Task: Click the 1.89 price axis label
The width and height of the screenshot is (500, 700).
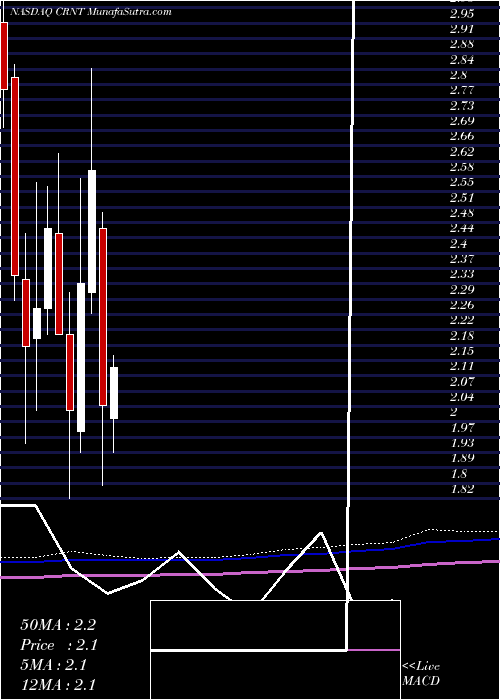Action: click(461, 458)
